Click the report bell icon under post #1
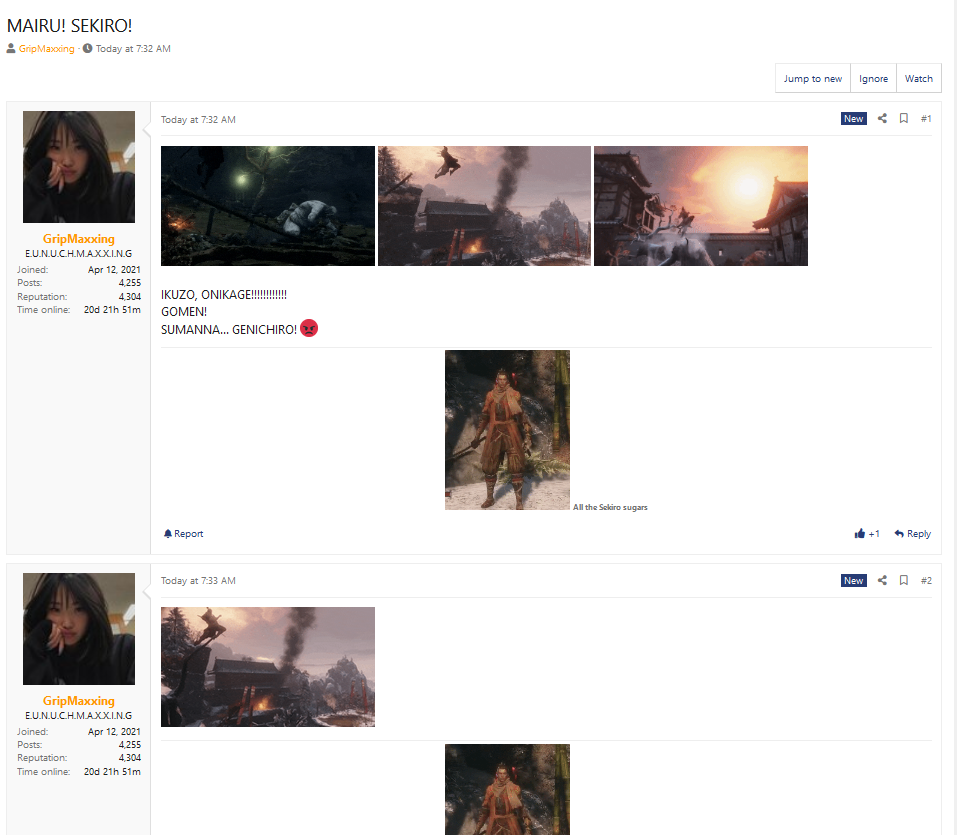Image resolution: width=957 pixels, height=835 pixels. click(168, 533)
